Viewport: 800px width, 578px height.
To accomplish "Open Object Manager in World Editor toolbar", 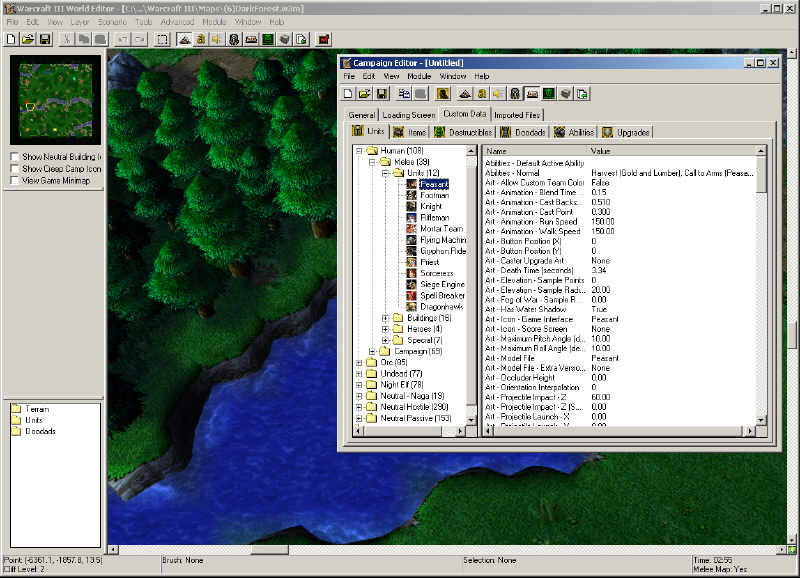I will [x=285, y=39].
